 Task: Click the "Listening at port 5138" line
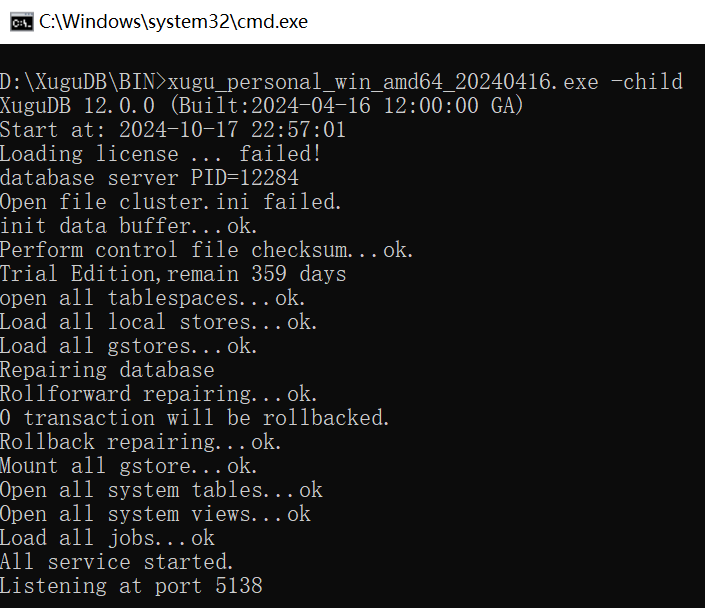(x=131, y=586)
